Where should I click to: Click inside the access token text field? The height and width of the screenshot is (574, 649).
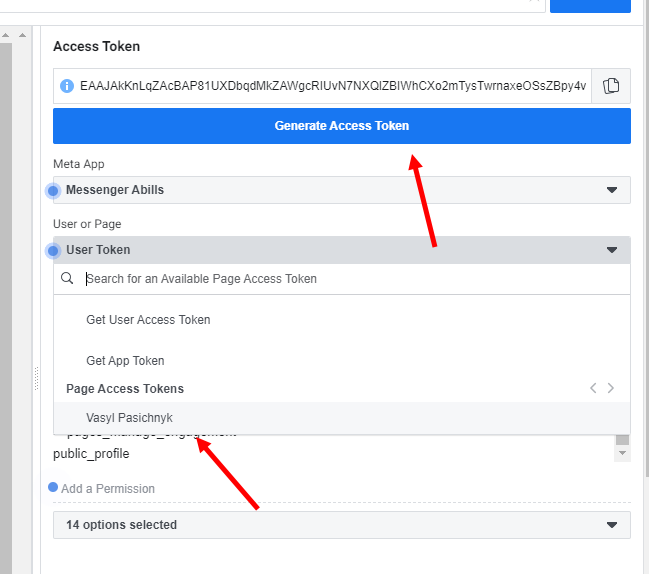tap(330, 86)
